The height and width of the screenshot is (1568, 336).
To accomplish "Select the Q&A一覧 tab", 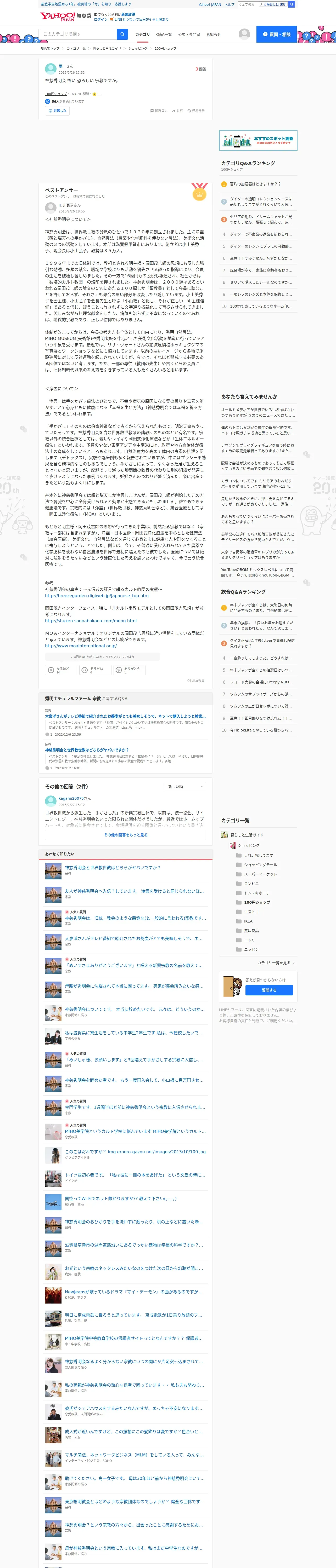I will point(164,35).
